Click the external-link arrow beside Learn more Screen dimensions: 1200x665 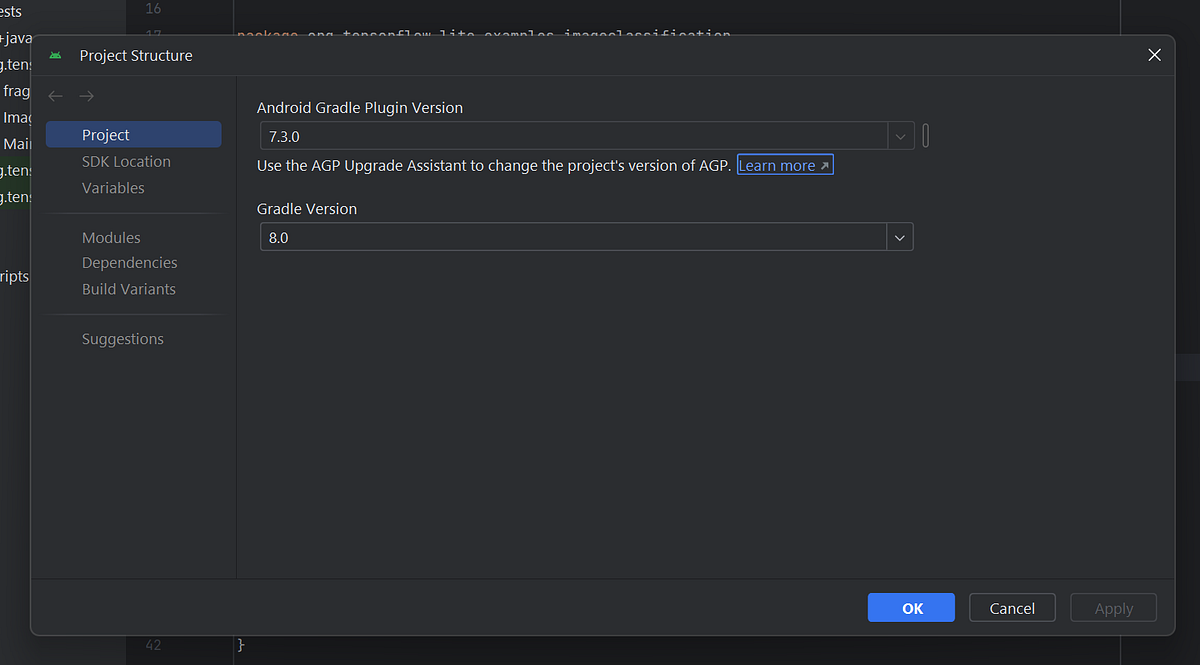(x=823, y=164)
